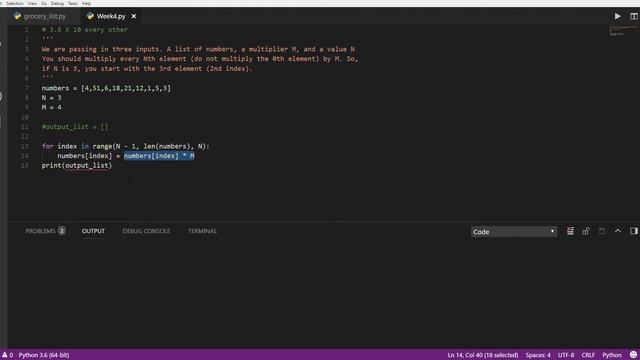Viewport: 640px width, 360px height.
Task: Open the Go menu
Action: 44,3
